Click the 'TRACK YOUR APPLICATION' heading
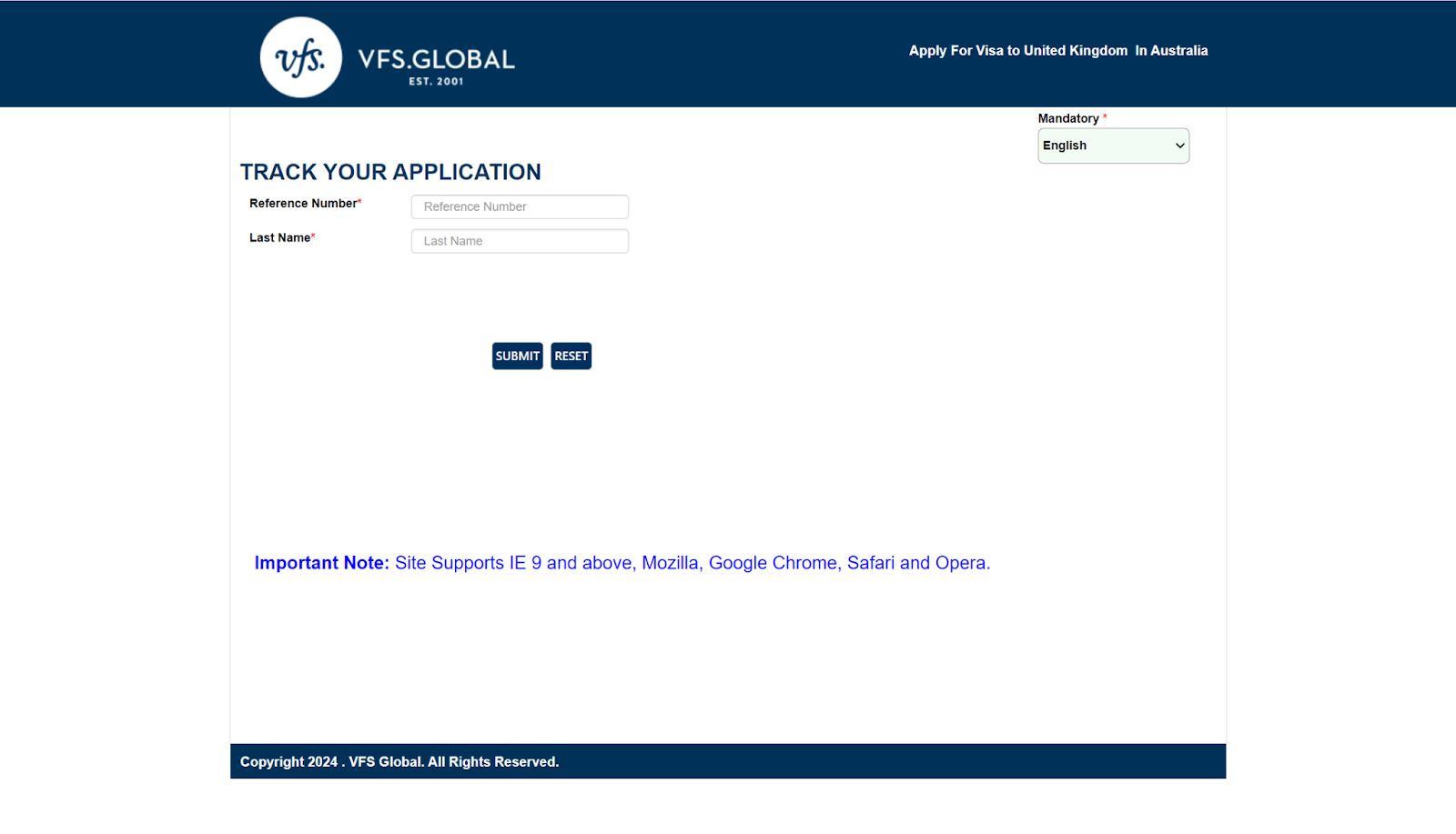Image resolution: width=1456 pixels, height=834 pixels. 390,172
